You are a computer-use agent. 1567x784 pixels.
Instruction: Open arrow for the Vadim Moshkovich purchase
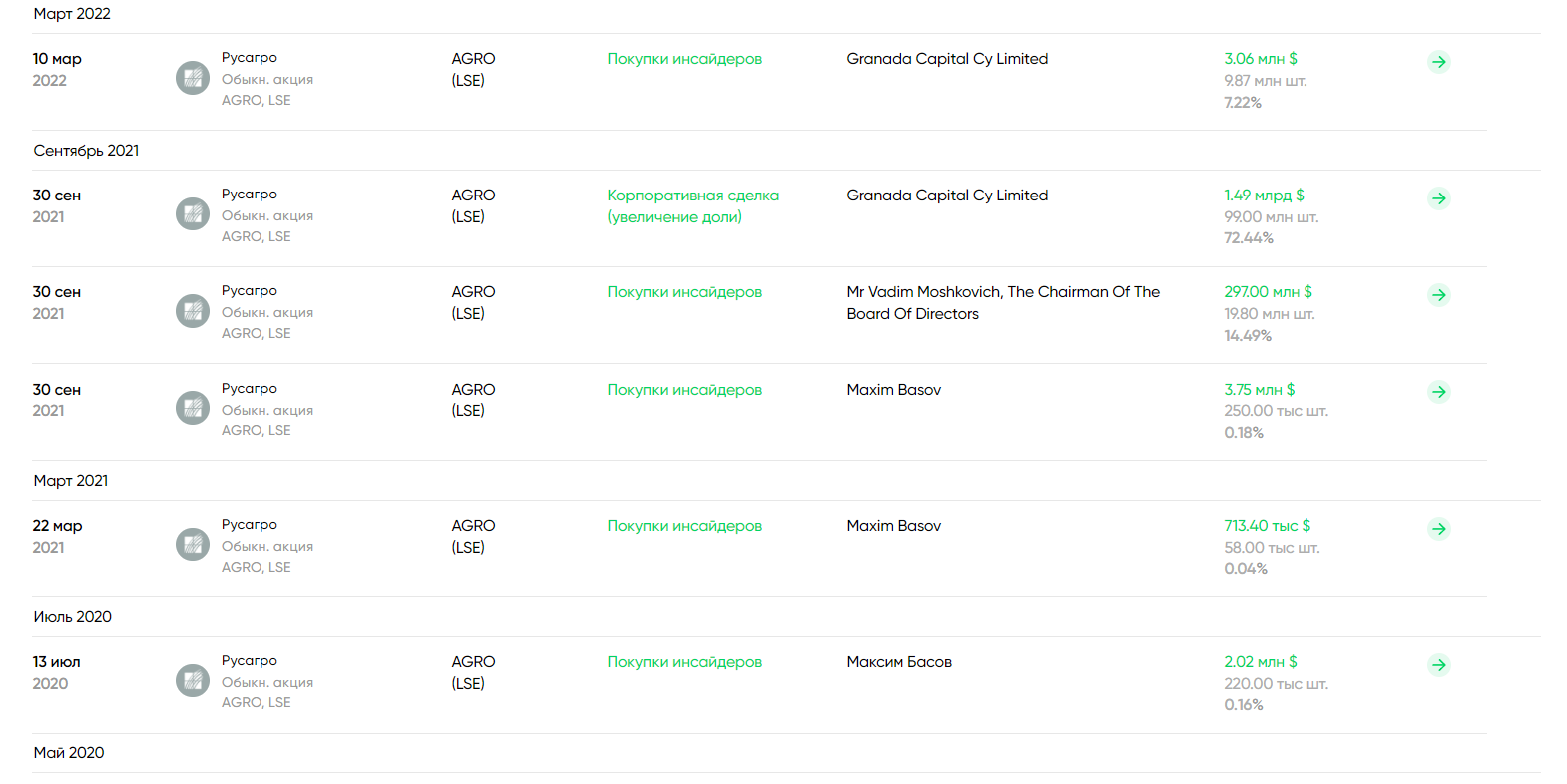(x=1438, y=295)
